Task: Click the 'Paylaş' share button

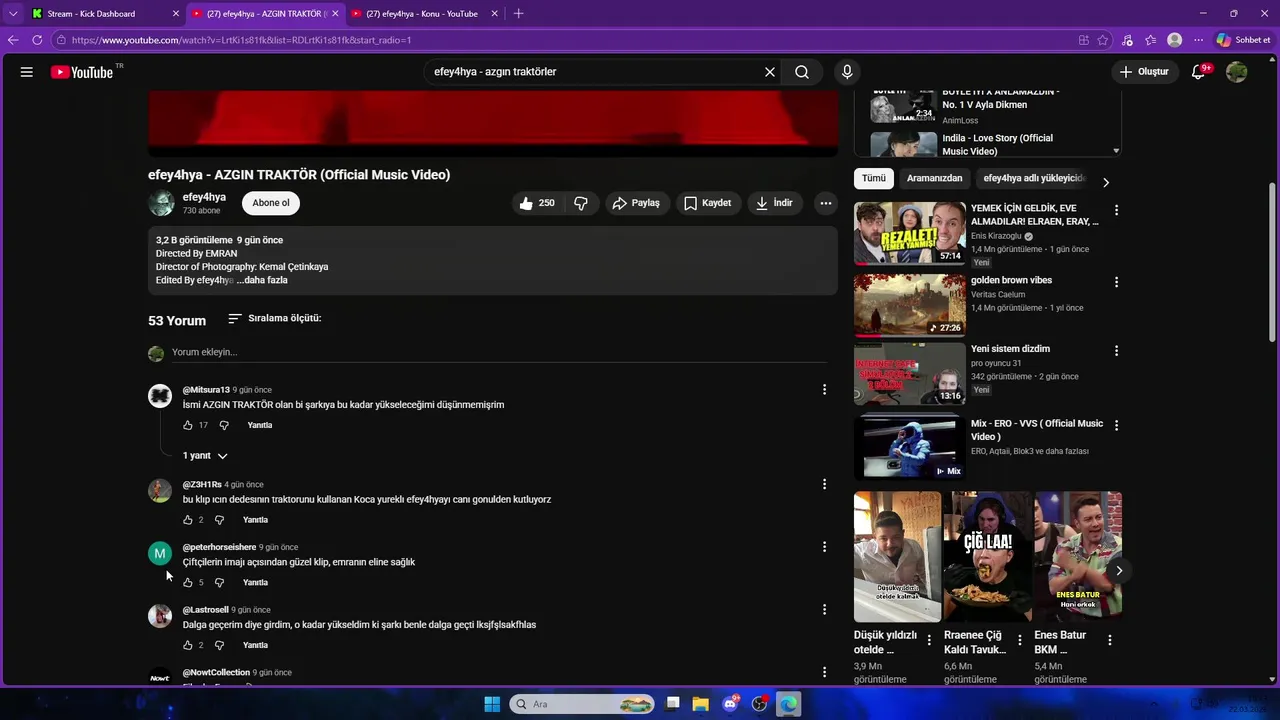Action: pos(637,203)
